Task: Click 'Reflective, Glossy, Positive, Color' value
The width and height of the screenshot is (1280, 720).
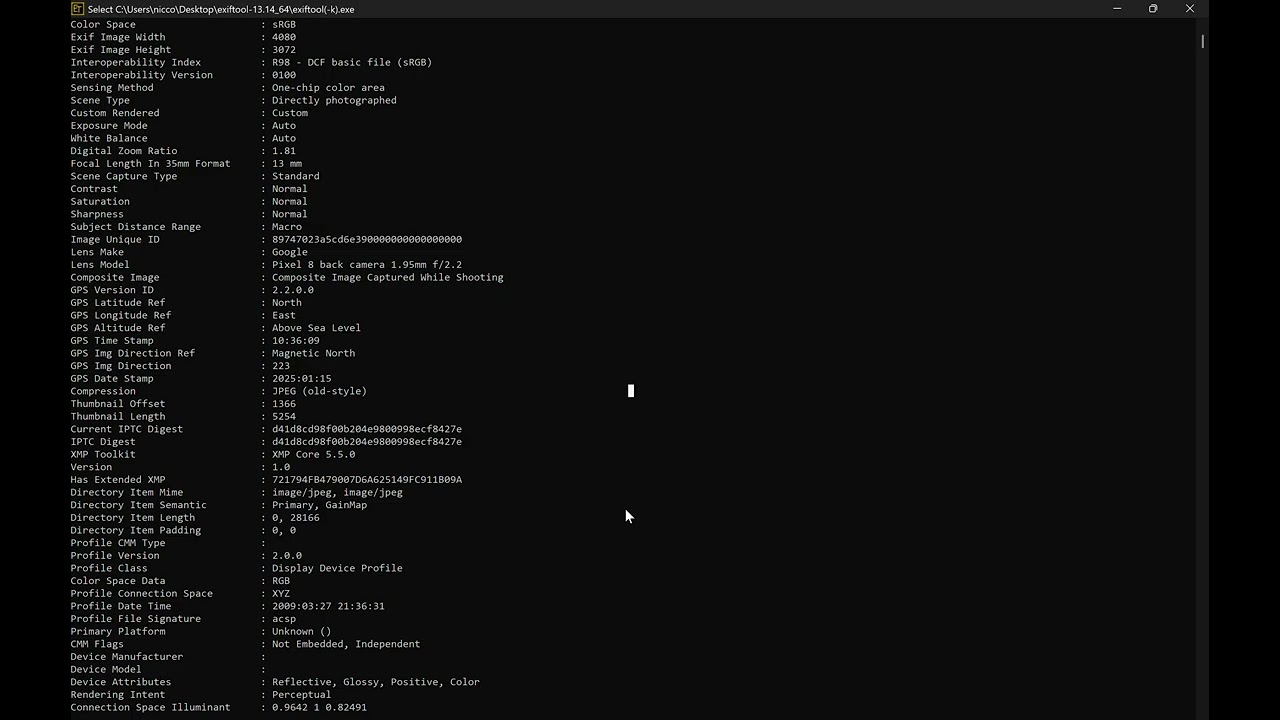Action: click(x=376, y=682)
